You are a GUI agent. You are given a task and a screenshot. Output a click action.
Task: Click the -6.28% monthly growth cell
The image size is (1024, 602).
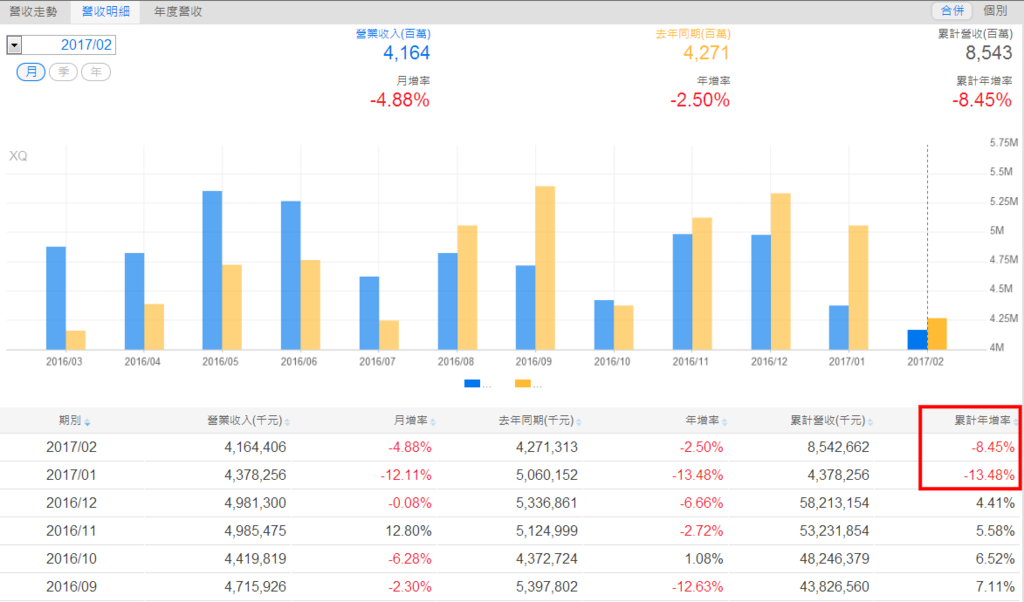[410, 560]
